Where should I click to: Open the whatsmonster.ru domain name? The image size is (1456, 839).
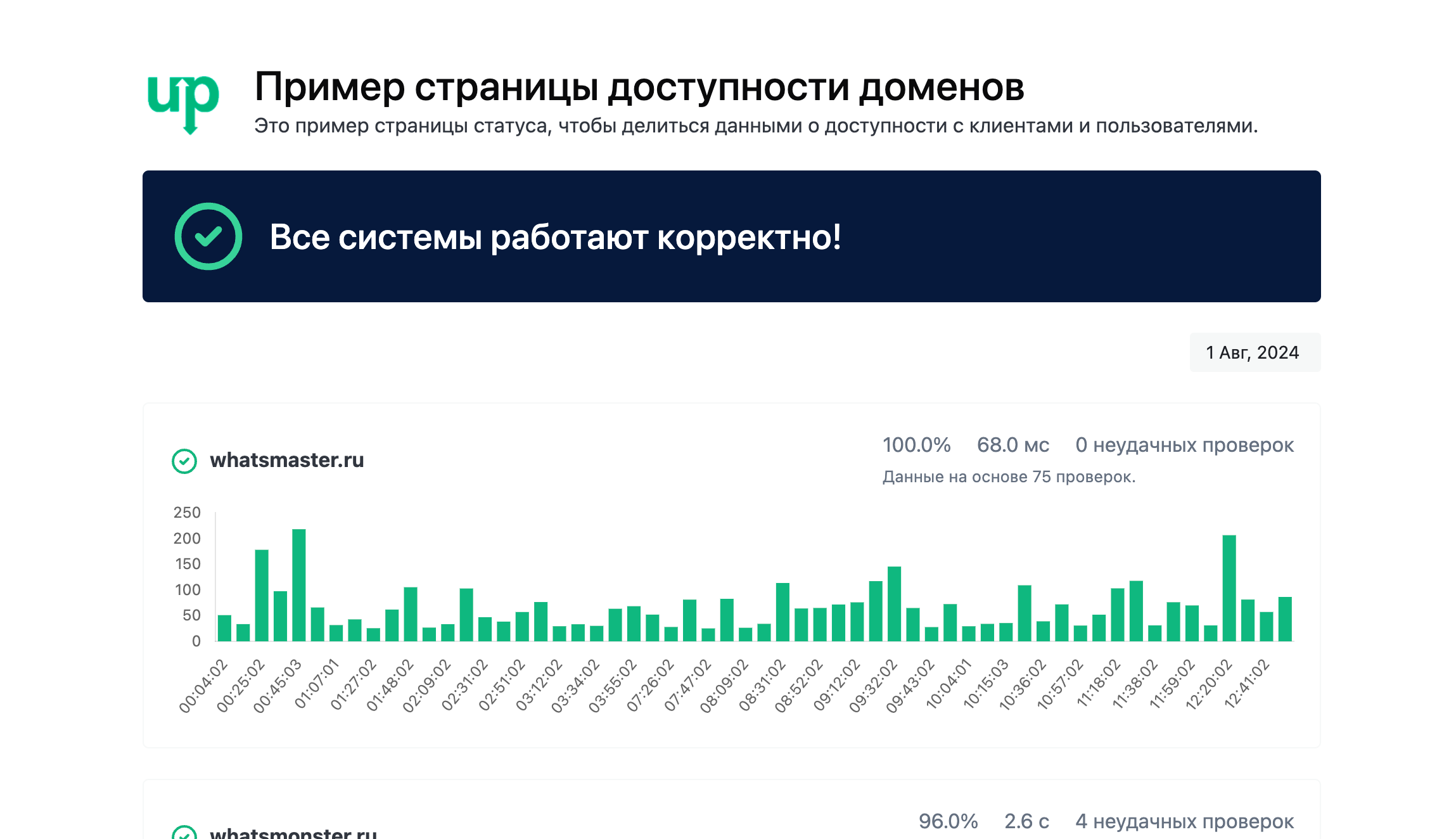[x=293, y=833]
